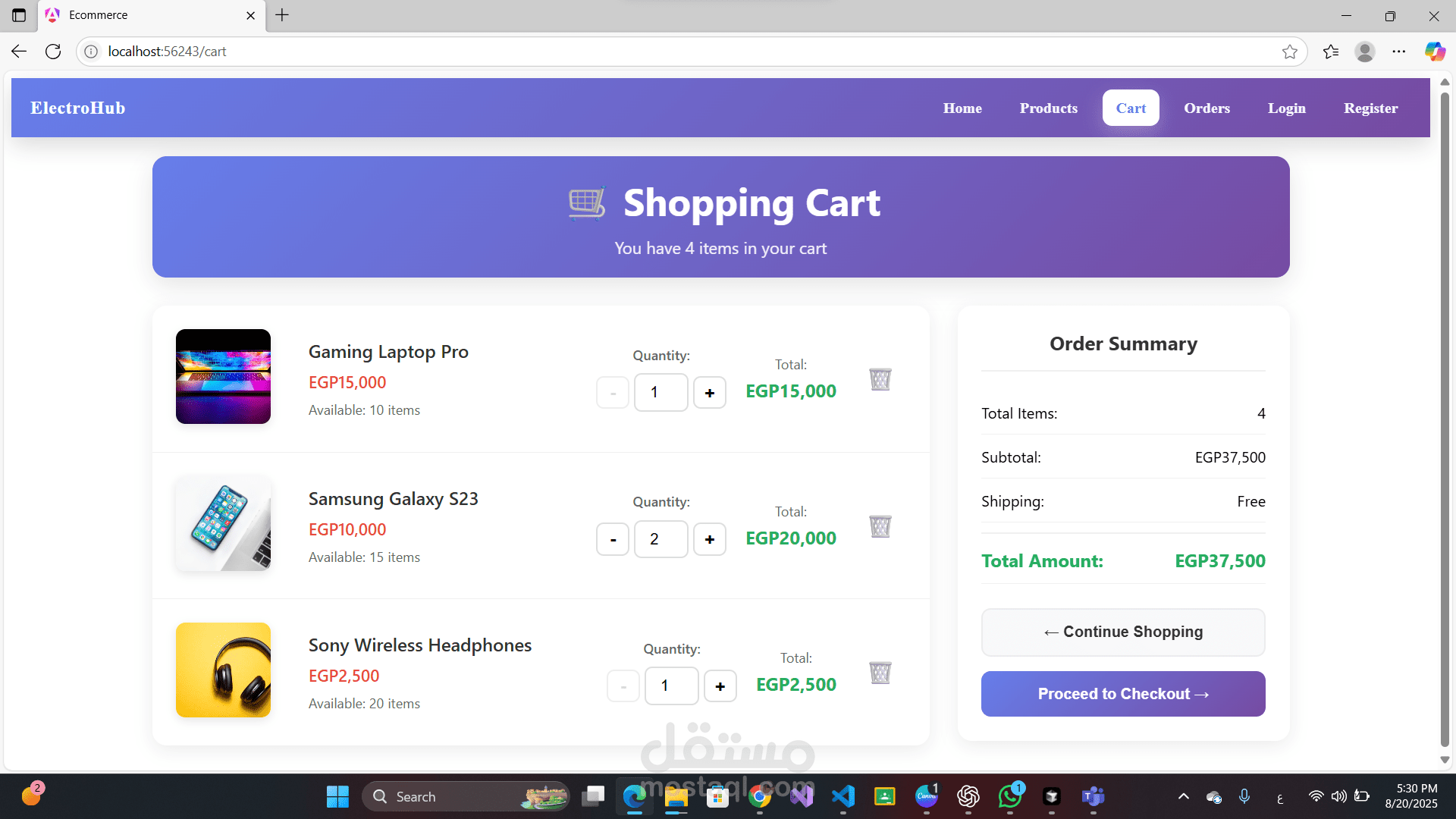Click Continue Shopping button

pos(1122,632)
